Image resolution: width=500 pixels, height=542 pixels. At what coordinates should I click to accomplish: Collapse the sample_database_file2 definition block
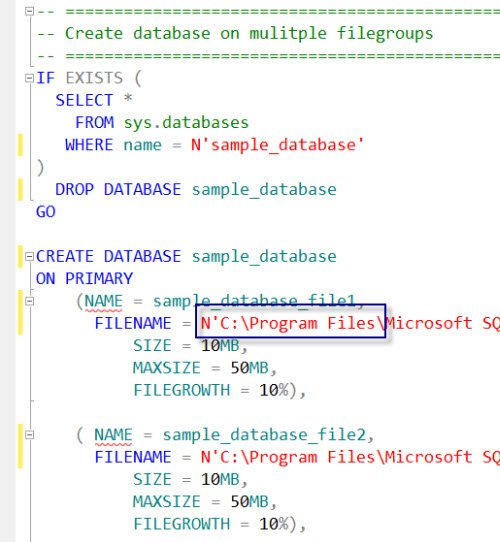click(x=29, y=434)
